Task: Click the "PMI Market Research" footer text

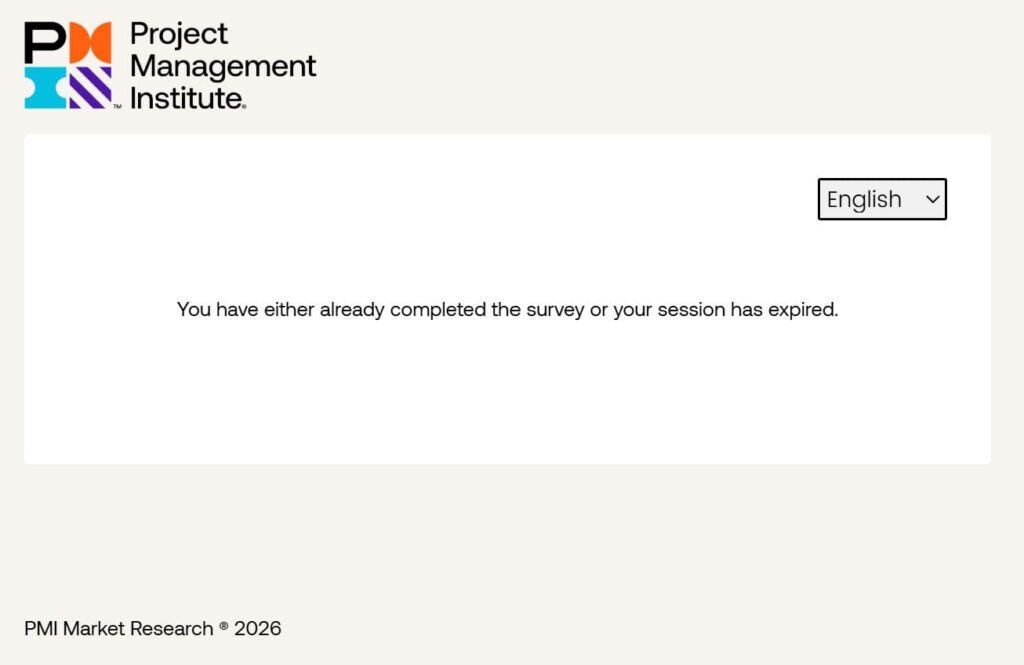Action: pyautogui.click(x=118, y=629)
